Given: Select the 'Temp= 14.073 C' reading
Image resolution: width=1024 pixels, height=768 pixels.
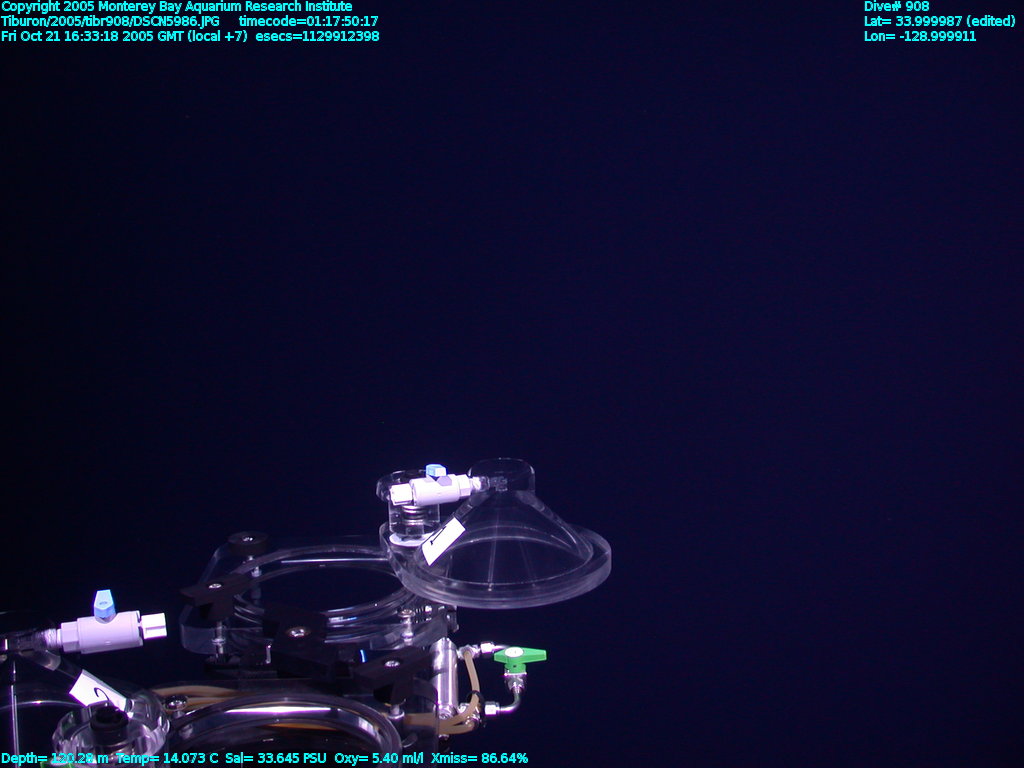Looking at the screenshot, I should click(x=167, y=758).
